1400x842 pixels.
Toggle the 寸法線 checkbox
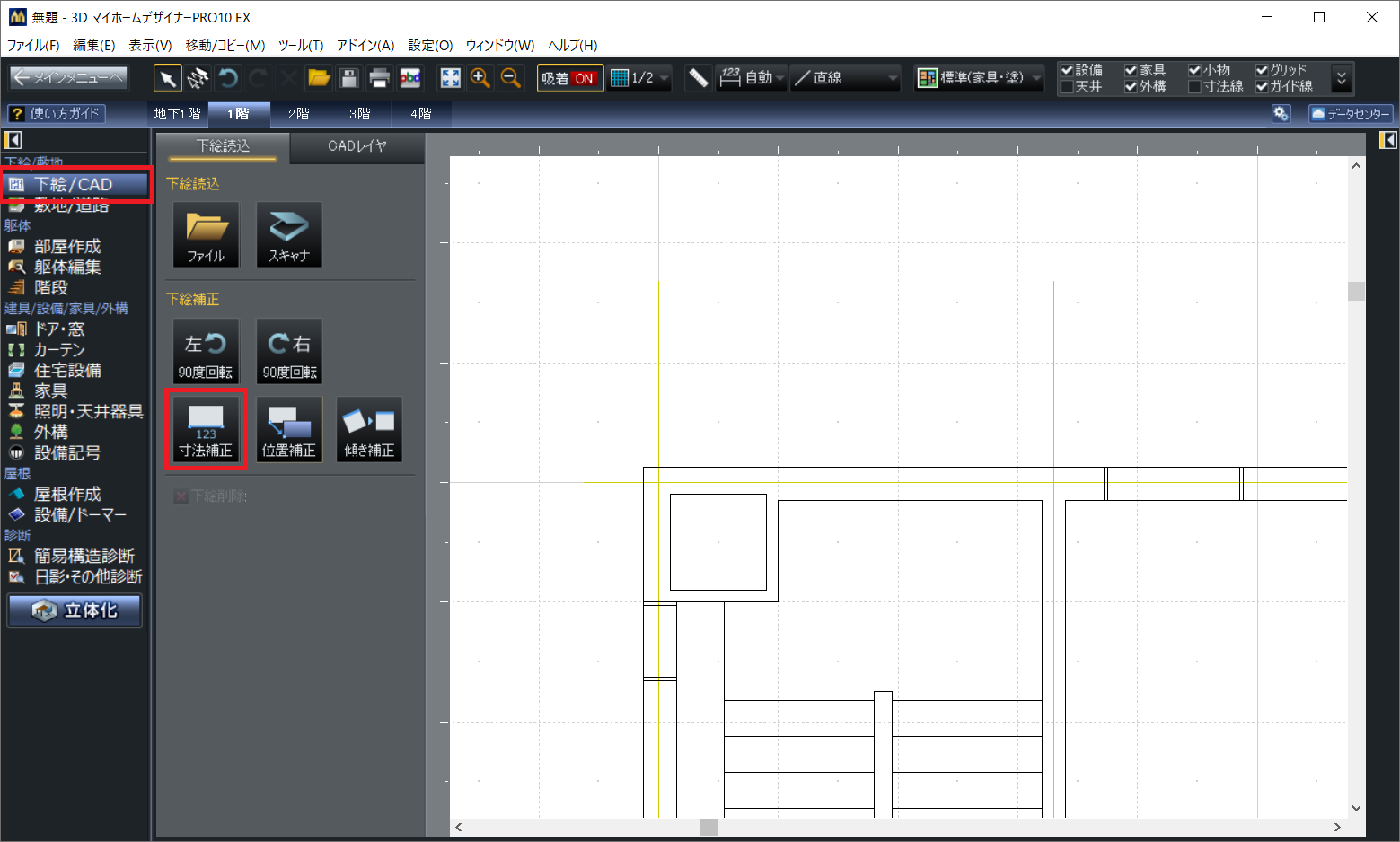pyautogui.click(x=1194, y=87)
